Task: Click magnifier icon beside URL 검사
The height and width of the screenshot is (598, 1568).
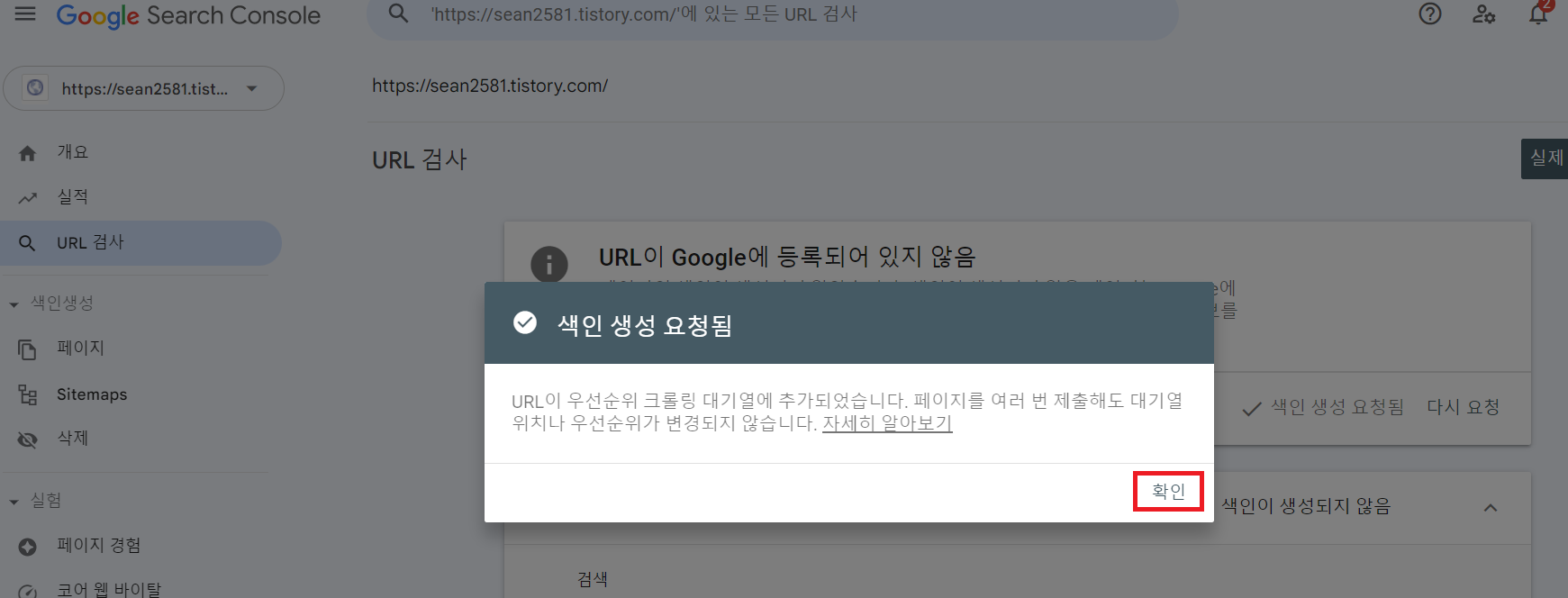Action: tap(28, 243)
